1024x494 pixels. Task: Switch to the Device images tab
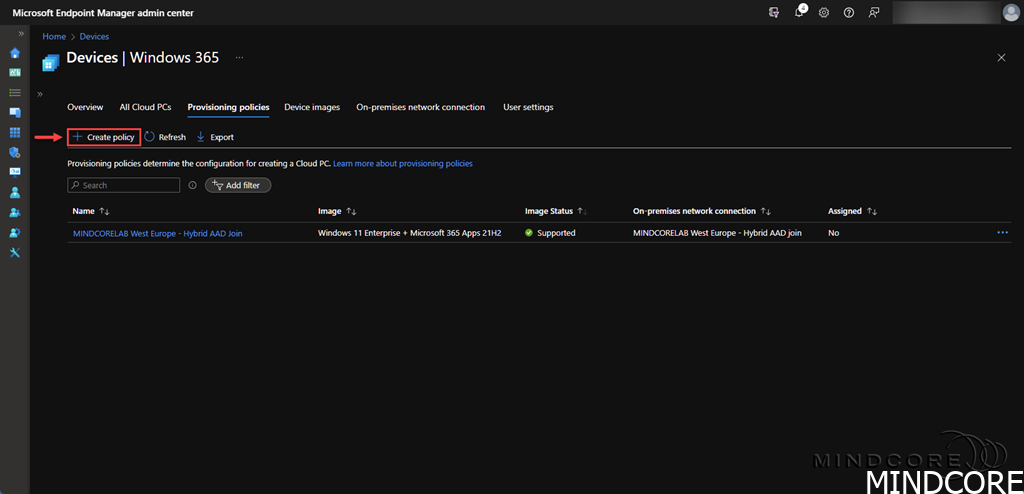click(312, 107)
